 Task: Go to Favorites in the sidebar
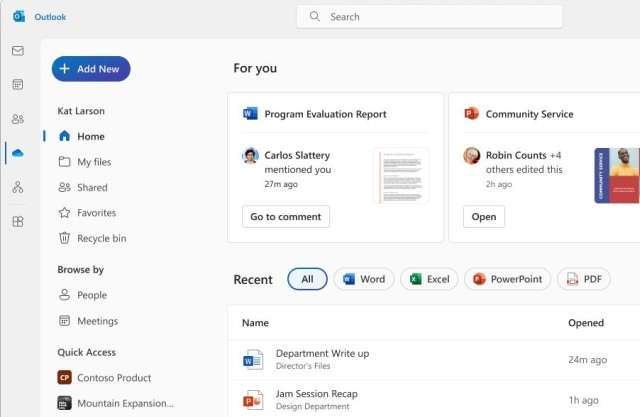[96, 213]
